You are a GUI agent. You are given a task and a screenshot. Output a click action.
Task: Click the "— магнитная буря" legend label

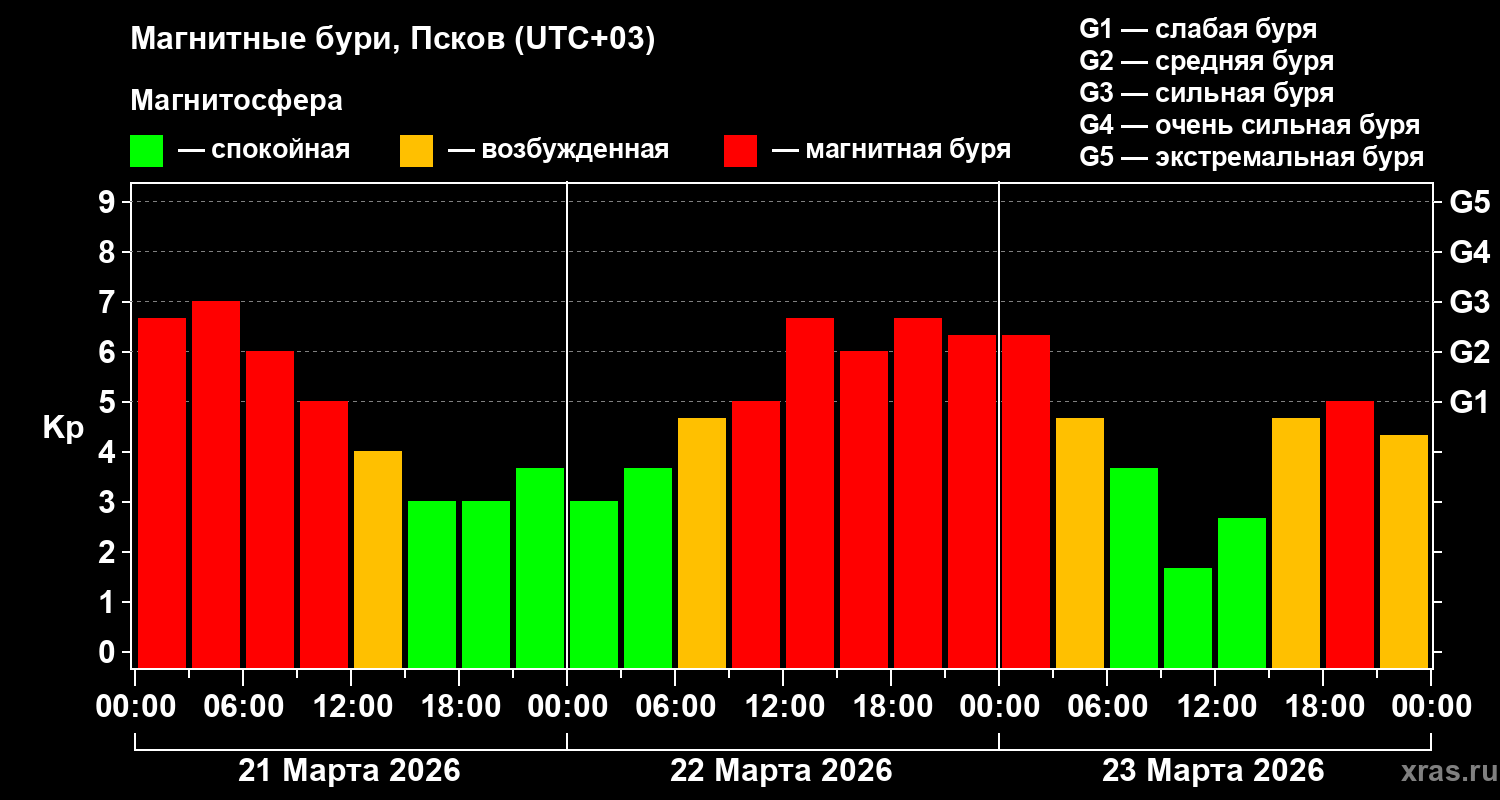pos(891,150)
